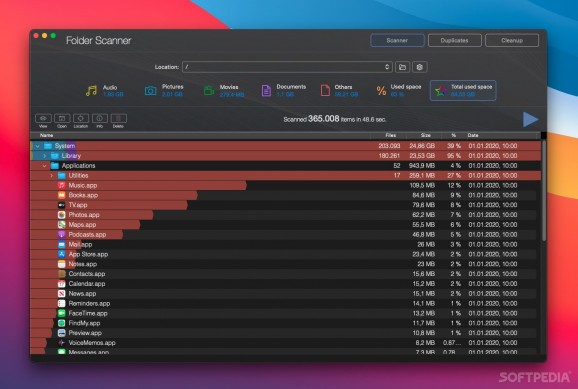
Task: Open the Duplicates tab
Action: tap(455, 40)
